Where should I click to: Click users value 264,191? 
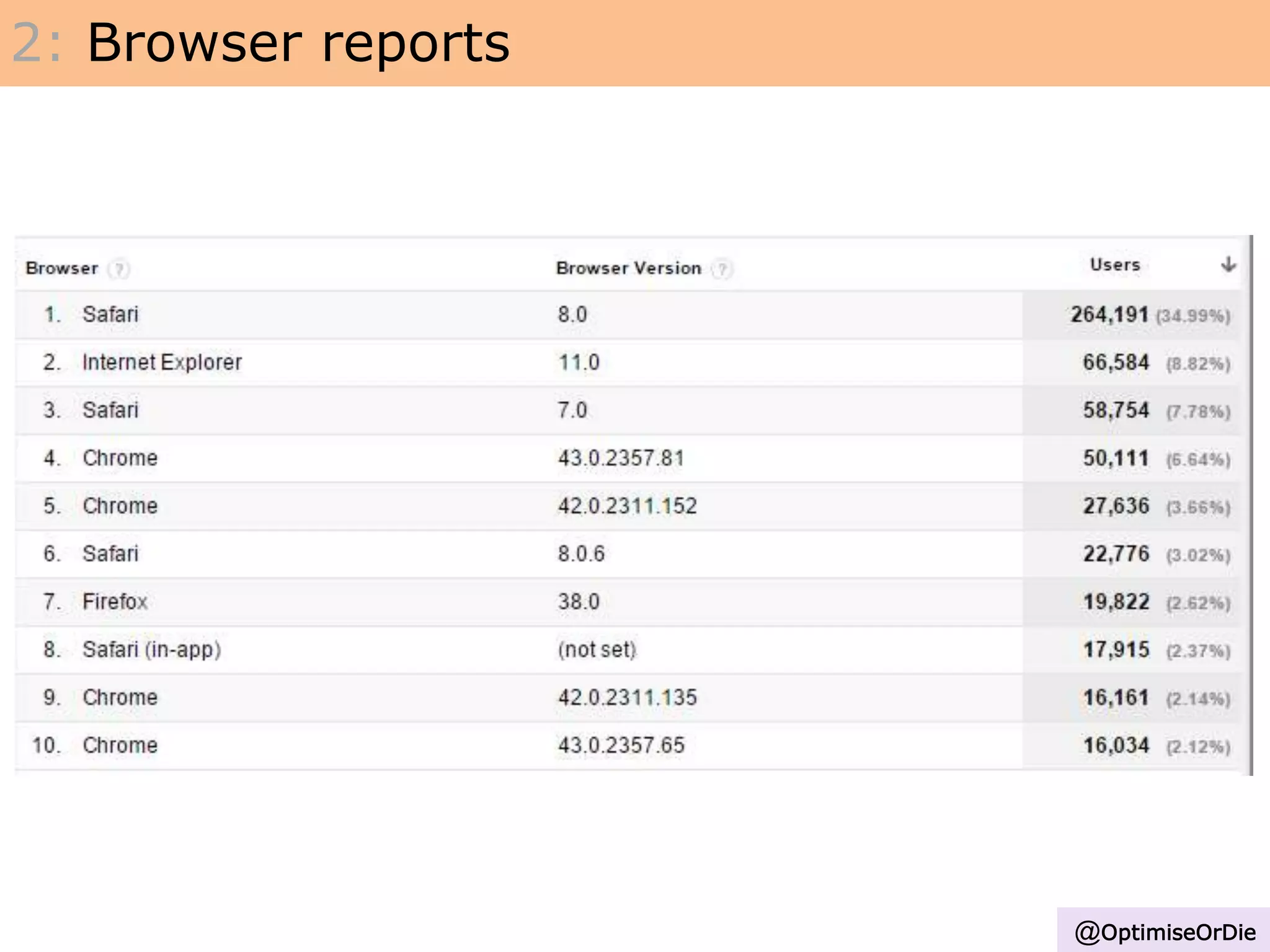pyautogui.click(x=1109, y=314)
